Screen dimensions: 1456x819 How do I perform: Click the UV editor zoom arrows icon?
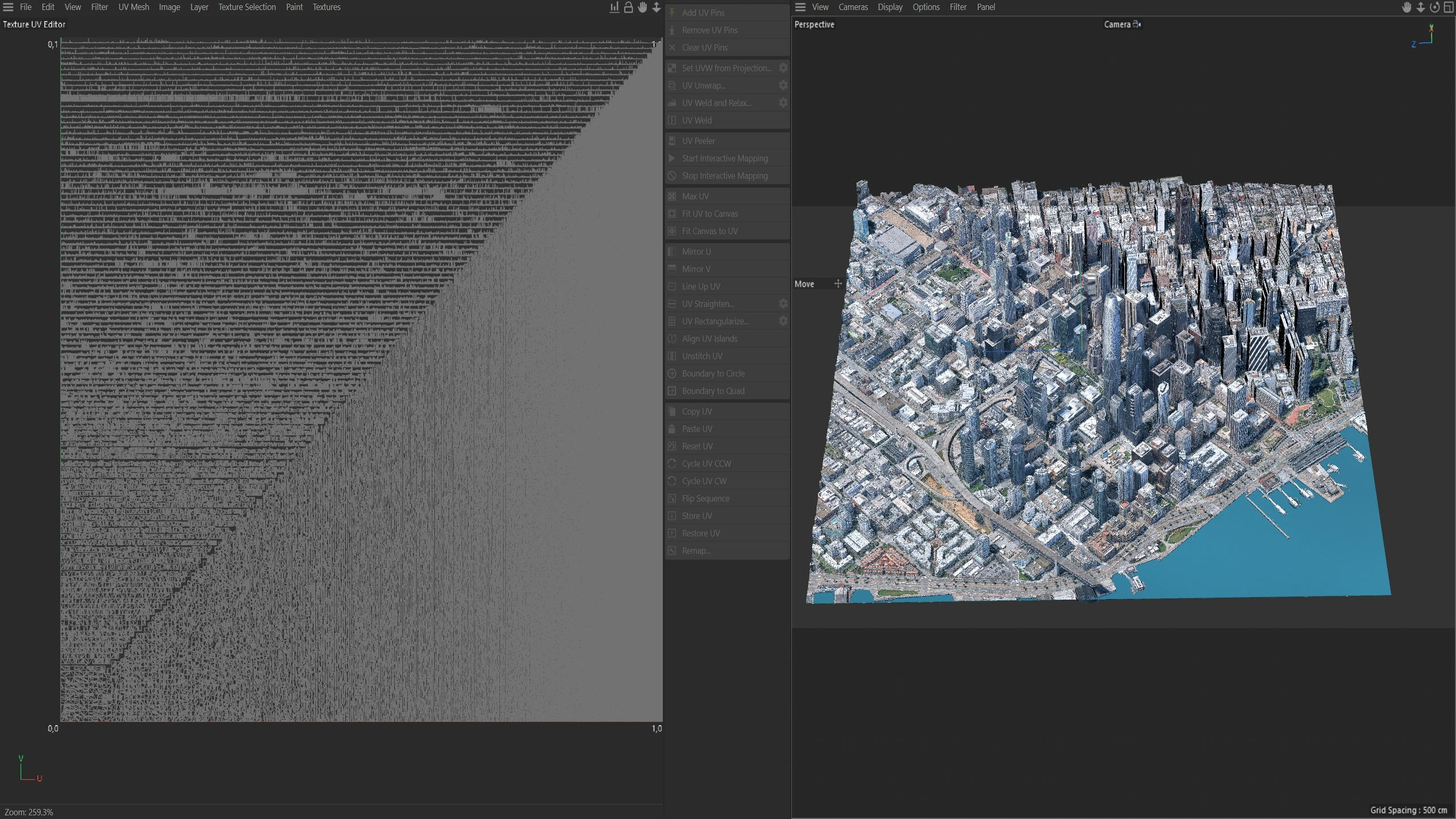(656, 7)
